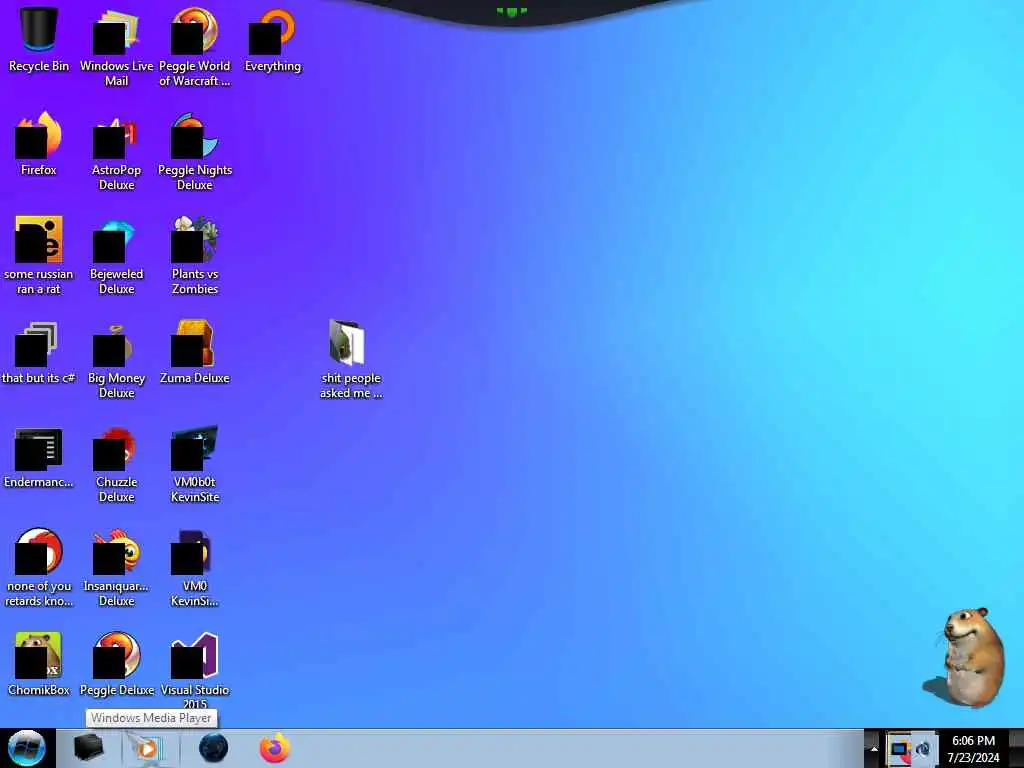Open Bejeweled Deluxe desktop shortcut
Viewport: 1024px width, 768px height.
116,255
